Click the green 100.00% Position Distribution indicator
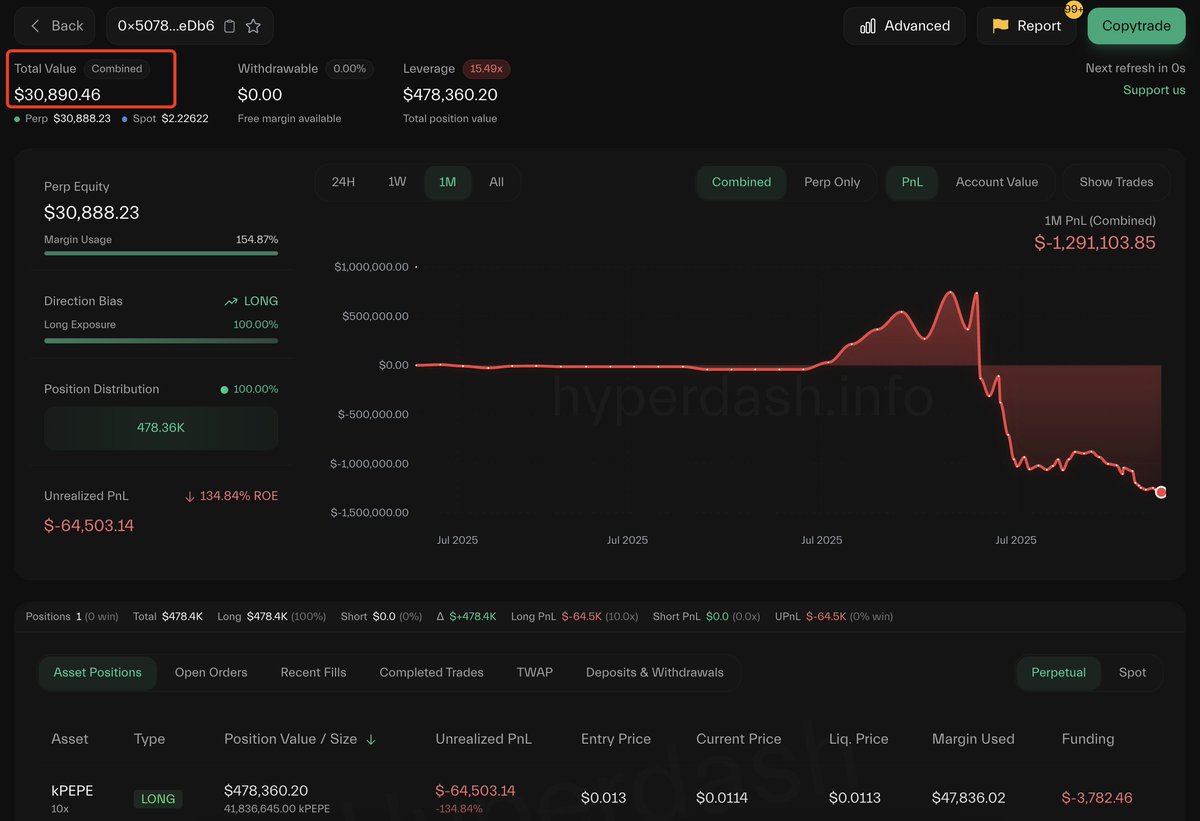Image resolution: width=1200 pixels, height=821 pixels. coord(249,389)
